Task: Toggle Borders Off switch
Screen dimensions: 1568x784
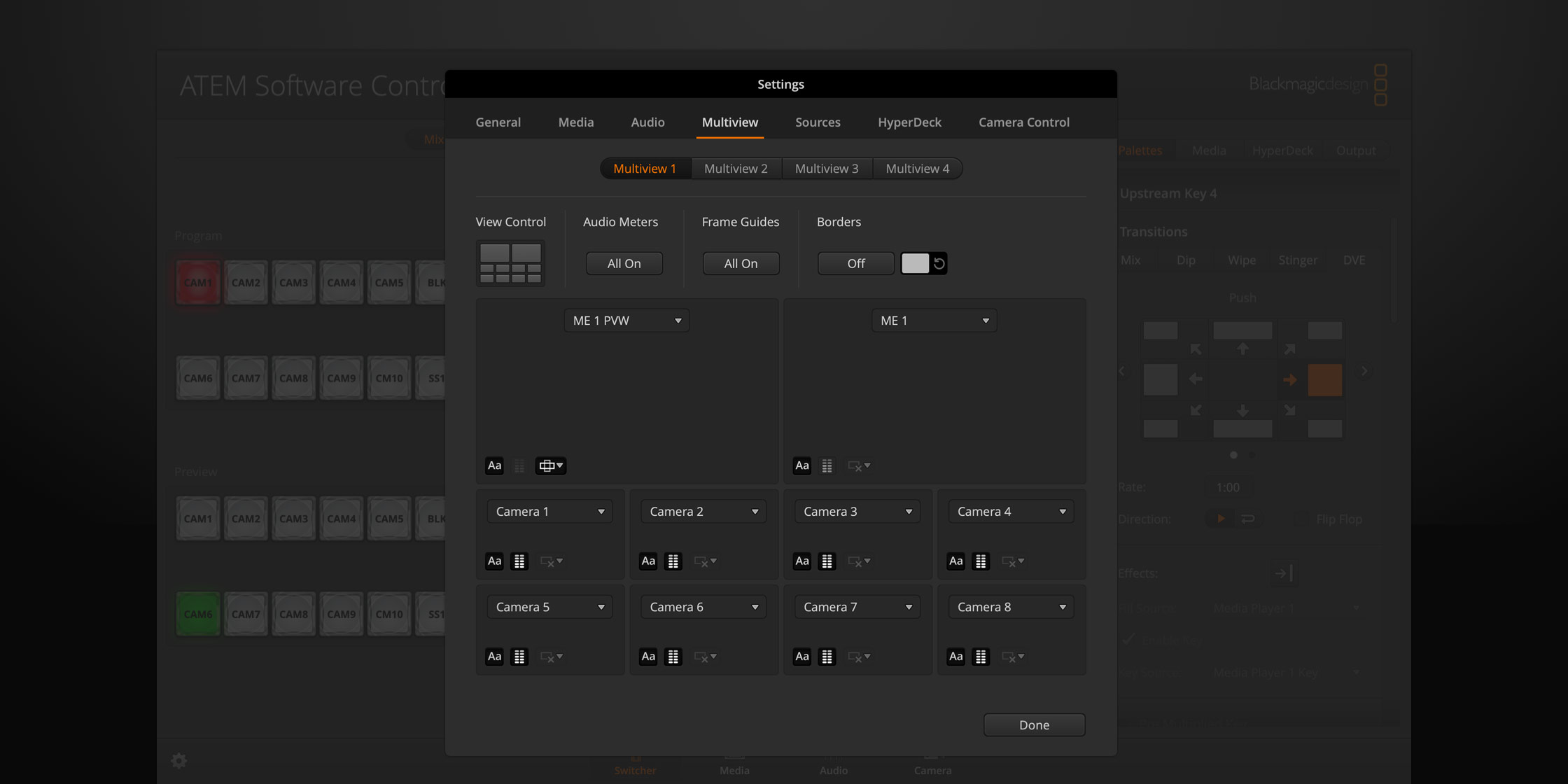Action: click(855, 263)
